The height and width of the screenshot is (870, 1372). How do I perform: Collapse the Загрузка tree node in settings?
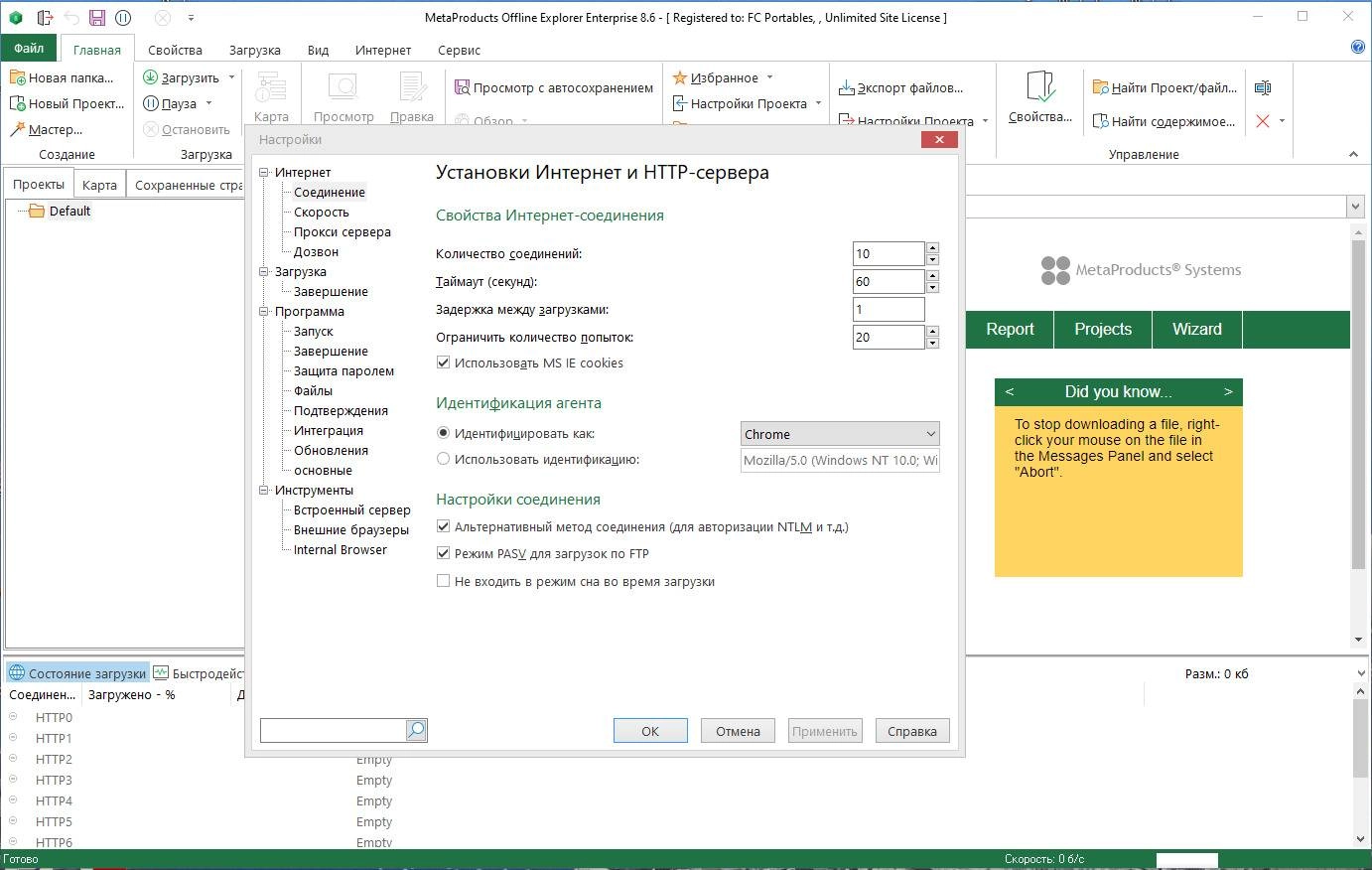(265, 271)
